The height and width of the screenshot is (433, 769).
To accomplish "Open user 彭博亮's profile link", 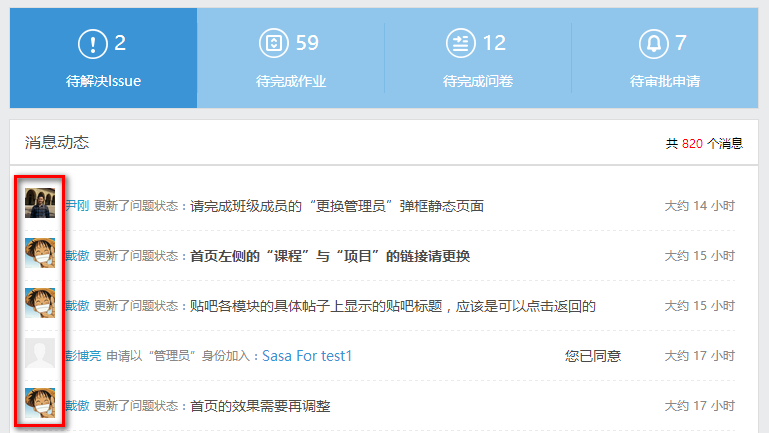I will (83, 356).
